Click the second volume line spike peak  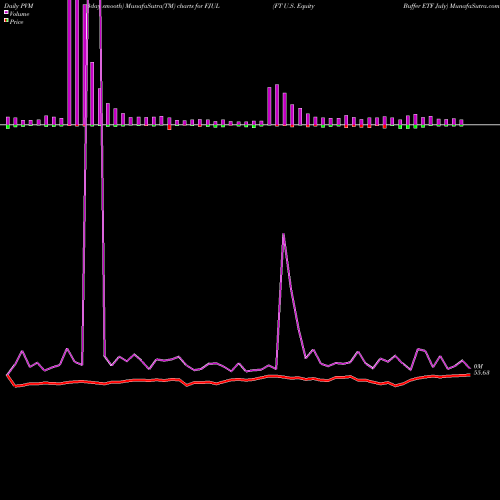283,234
